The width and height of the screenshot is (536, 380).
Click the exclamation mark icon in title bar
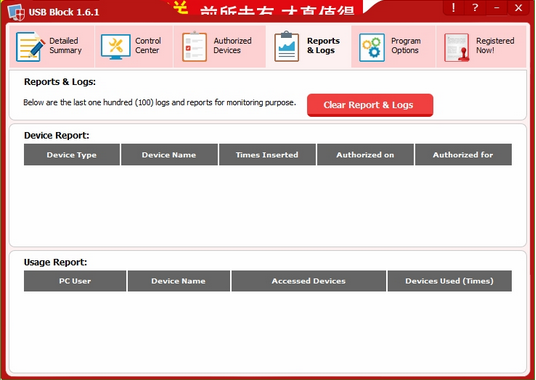453,8
